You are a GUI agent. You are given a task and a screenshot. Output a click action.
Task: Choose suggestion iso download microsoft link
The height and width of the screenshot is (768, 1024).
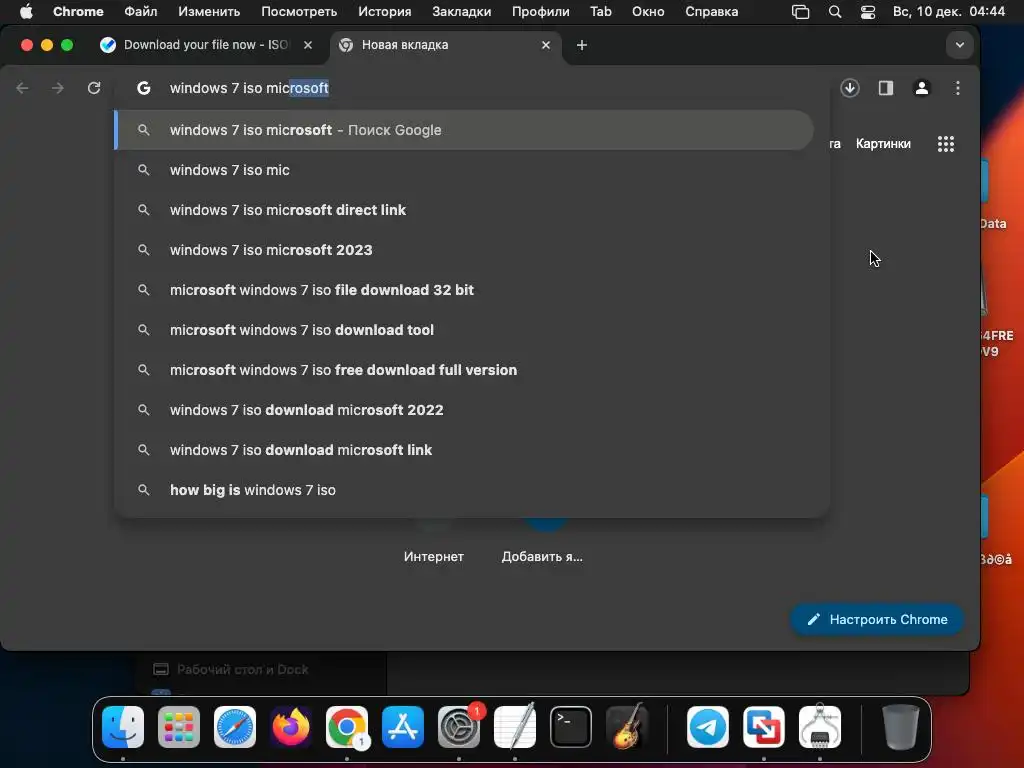[x=464, y=450]
